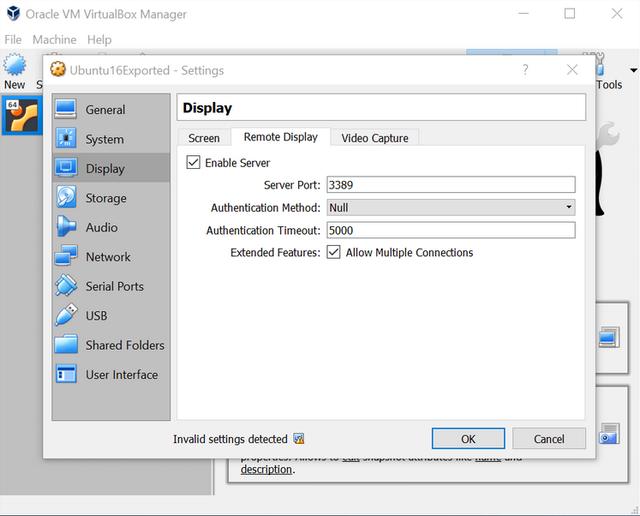Select Display category in sidebar
Viewport: 640px width, 516px height.
tap(111, 168)
